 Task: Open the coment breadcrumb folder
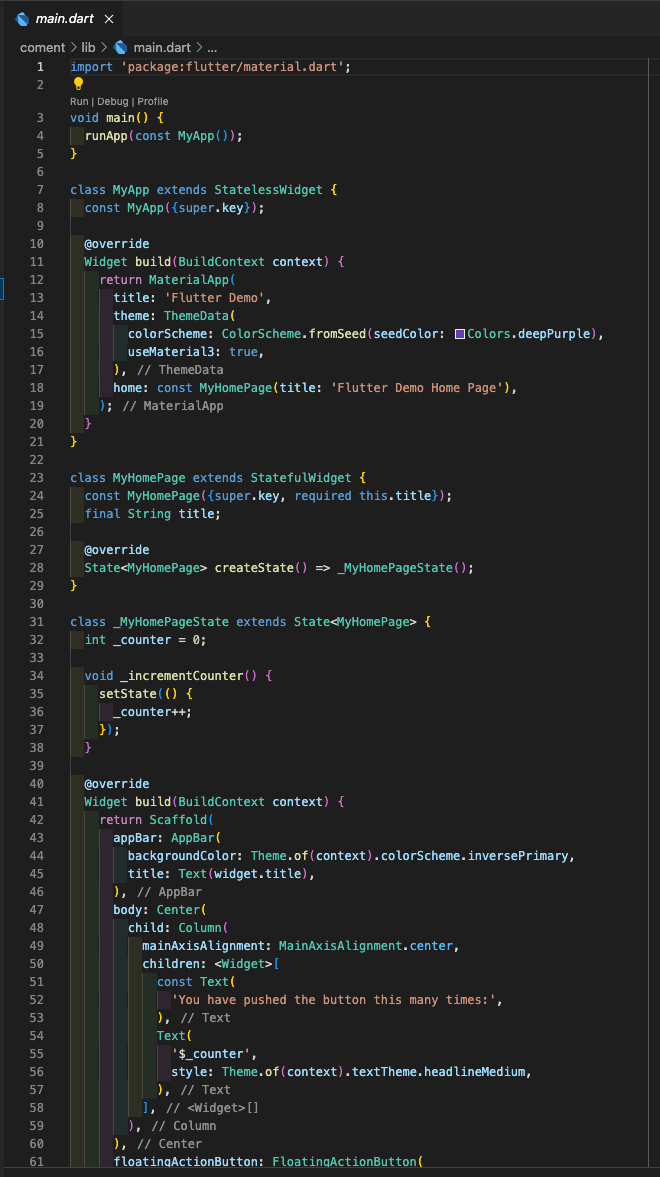point(43,47)
